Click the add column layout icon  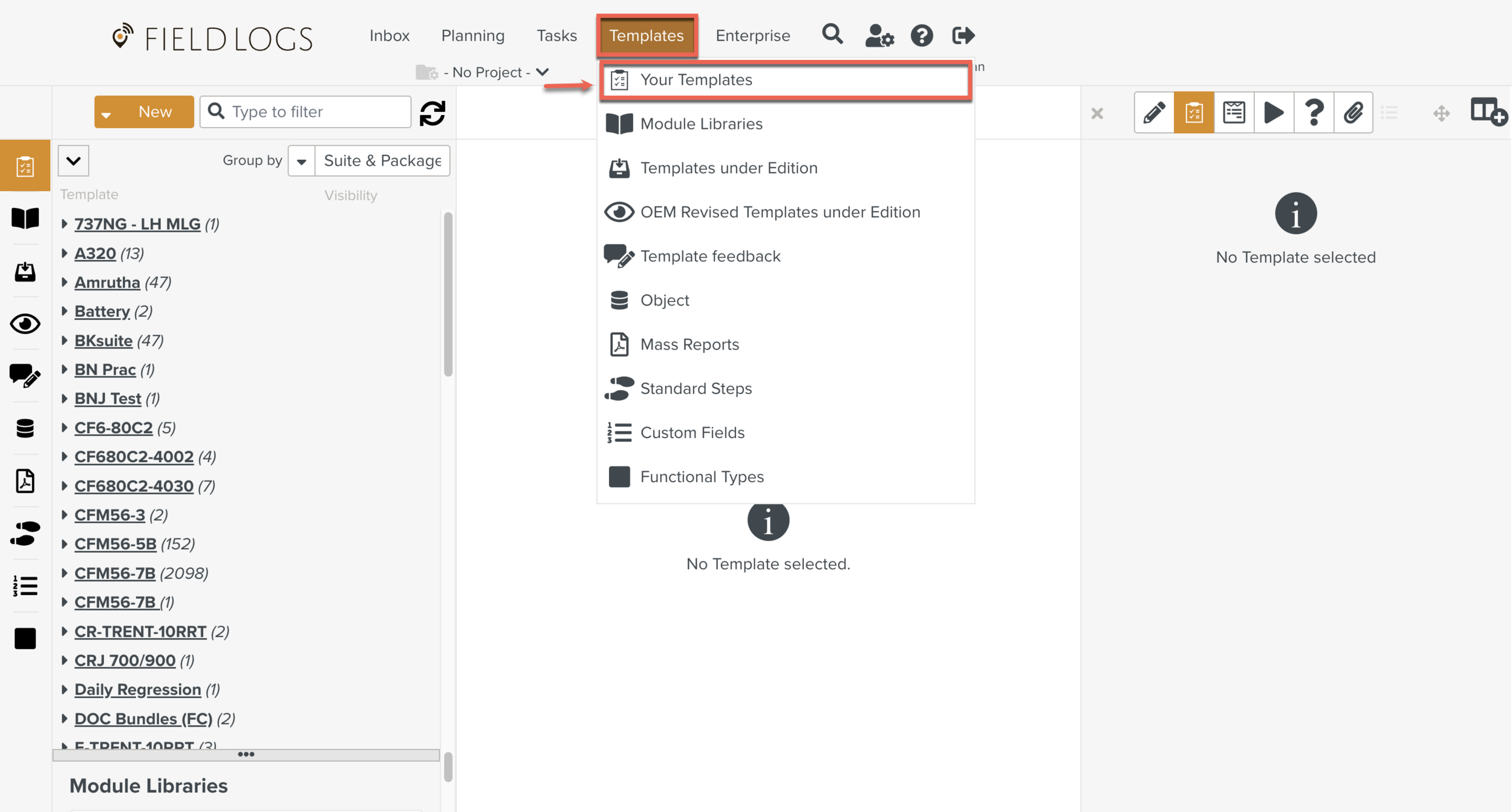point(1488,112)
